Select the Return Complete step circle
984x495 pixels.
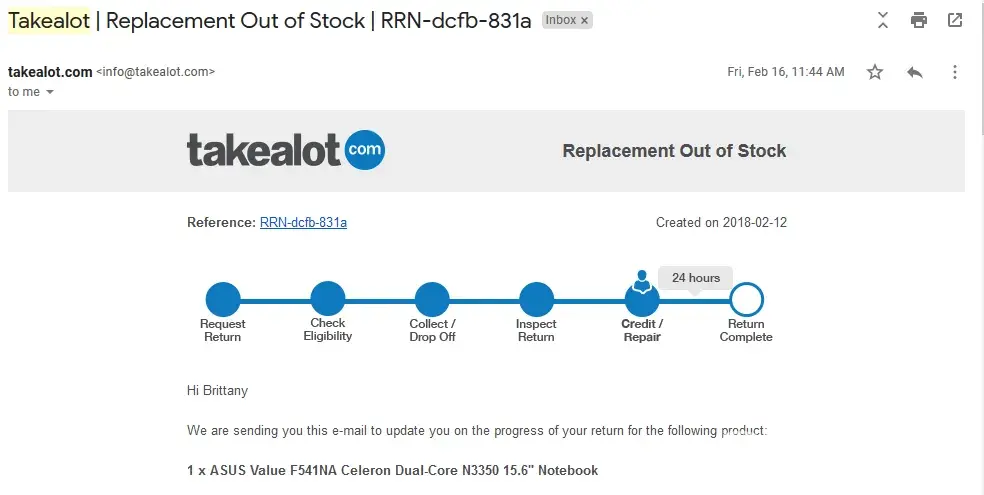coord(746,299)
